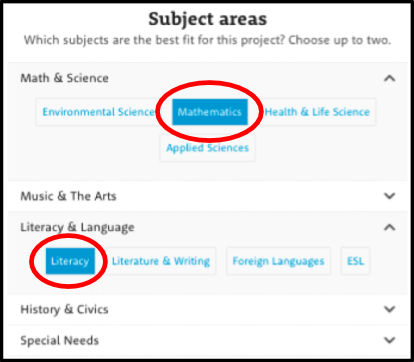Collapse Literacy & Language using its up chevron
The width and height of the screenshot is (414, 362).
point(389,227)
